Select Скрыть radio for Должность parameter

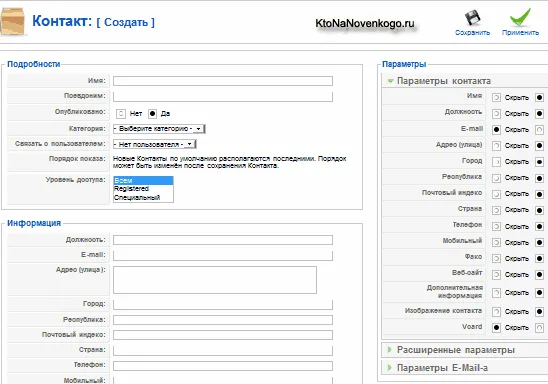point(496,114)
